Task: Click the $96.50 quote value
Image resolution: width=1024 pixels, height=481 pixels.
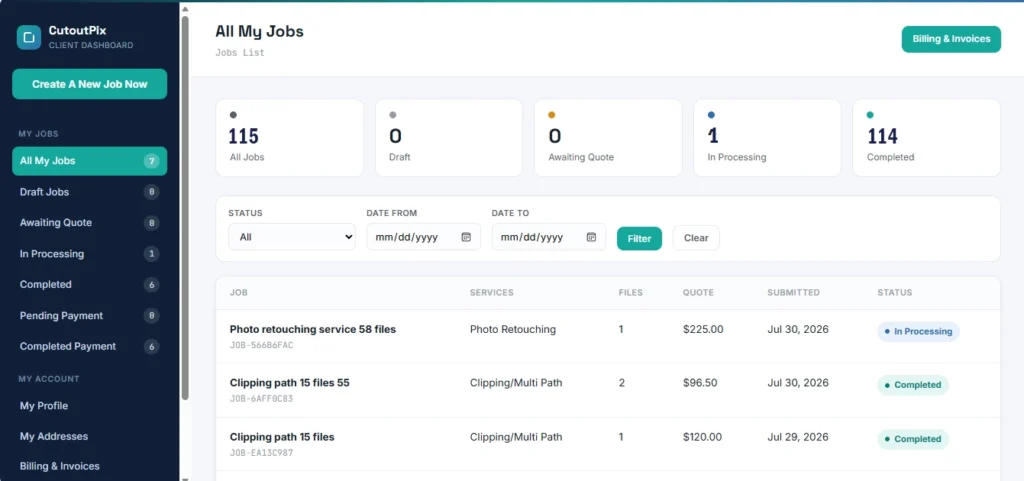Action: point(699,383)
